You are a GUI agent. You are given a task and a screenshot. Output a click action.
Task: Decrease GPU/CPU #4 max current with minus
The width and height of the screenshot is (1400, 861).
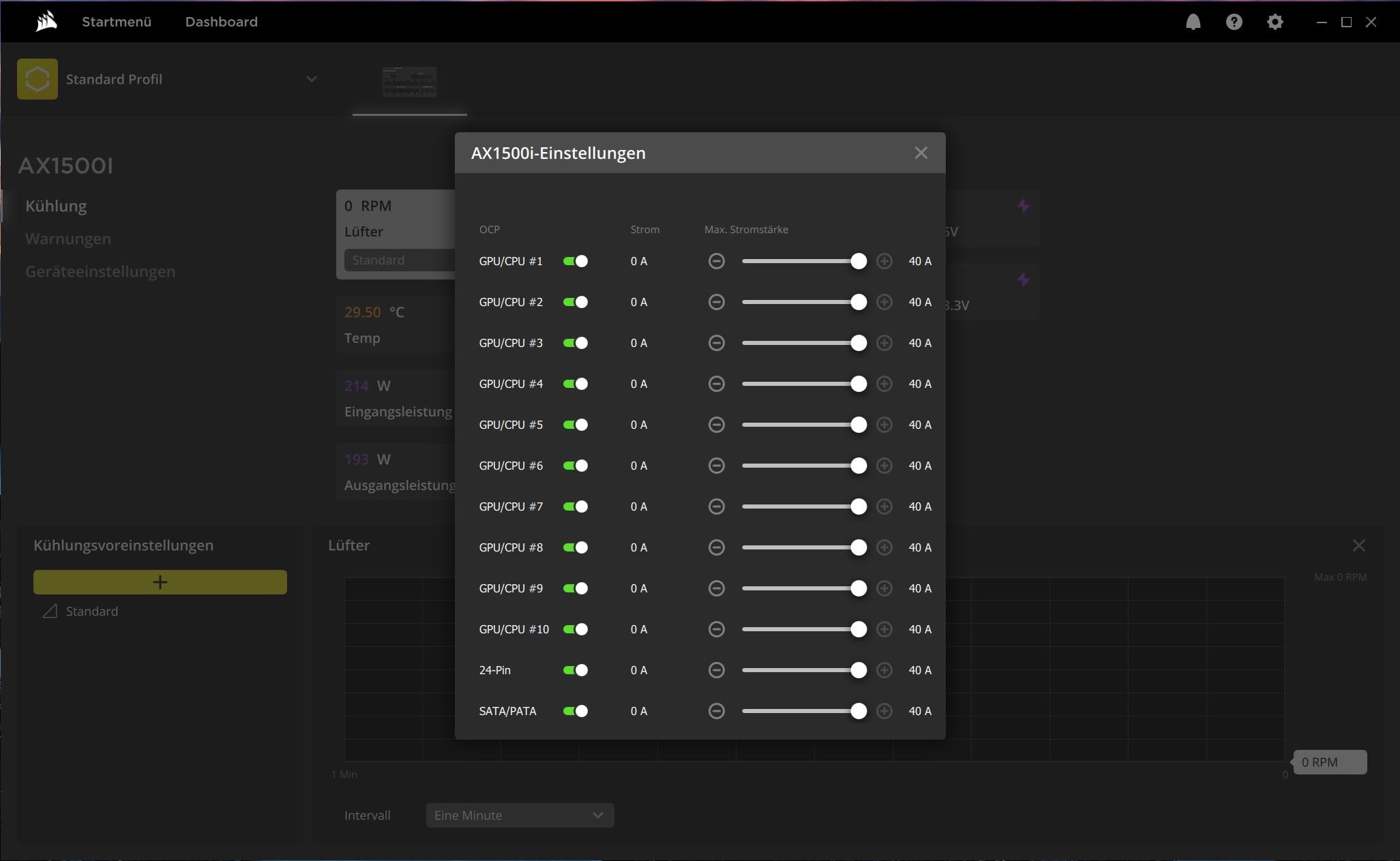point(716,384)
